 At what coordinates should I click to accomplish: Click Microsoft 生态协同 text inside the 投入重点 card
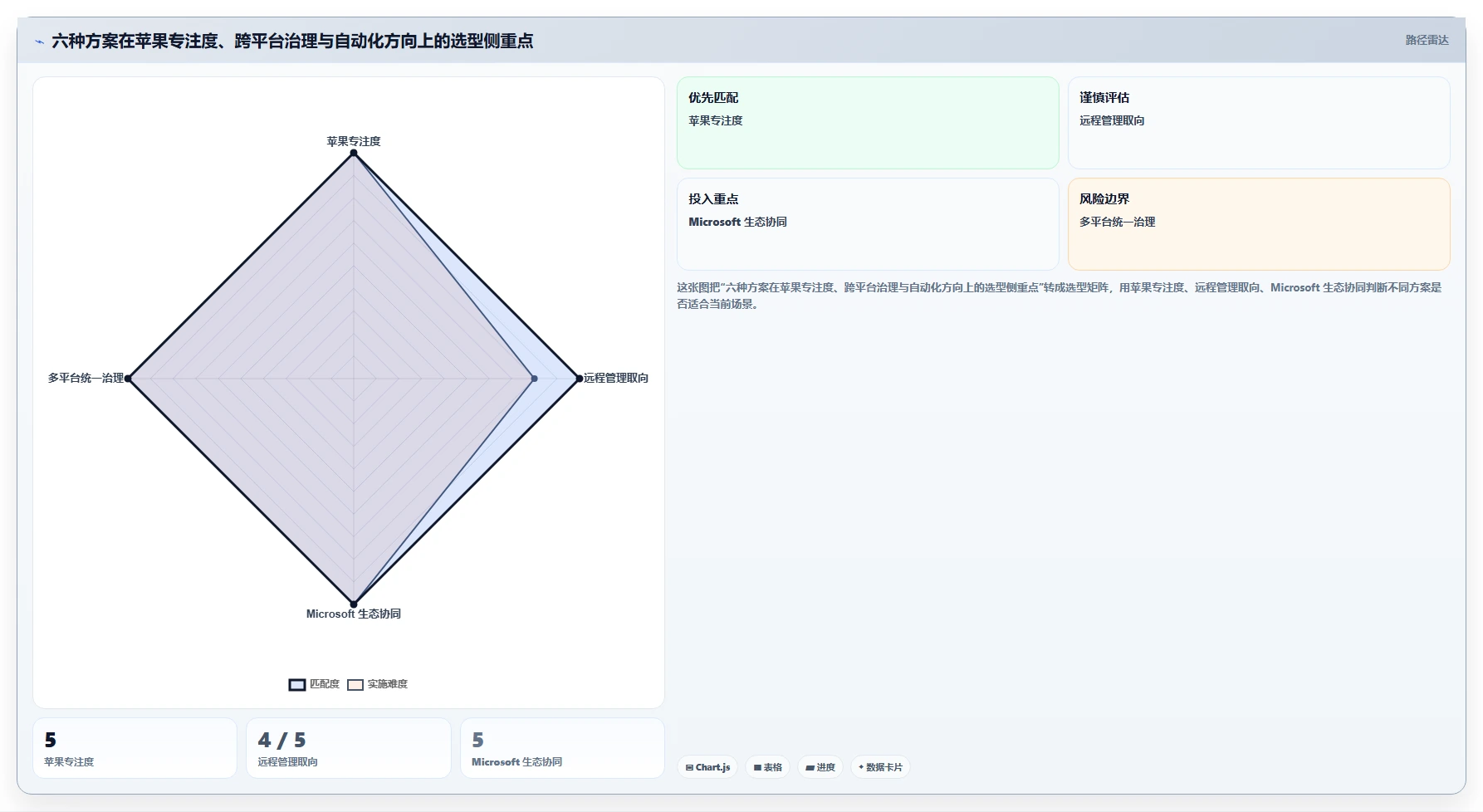pyautogui.click(x=737, y=222)
